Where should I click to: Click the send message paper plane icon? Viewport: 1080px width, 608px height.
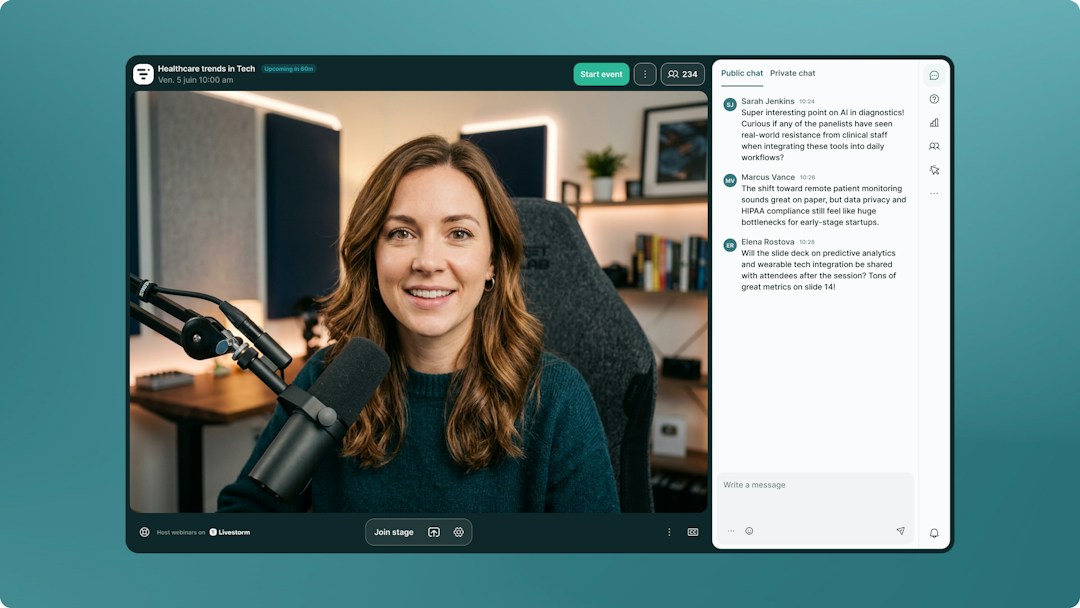click(900, 531)
